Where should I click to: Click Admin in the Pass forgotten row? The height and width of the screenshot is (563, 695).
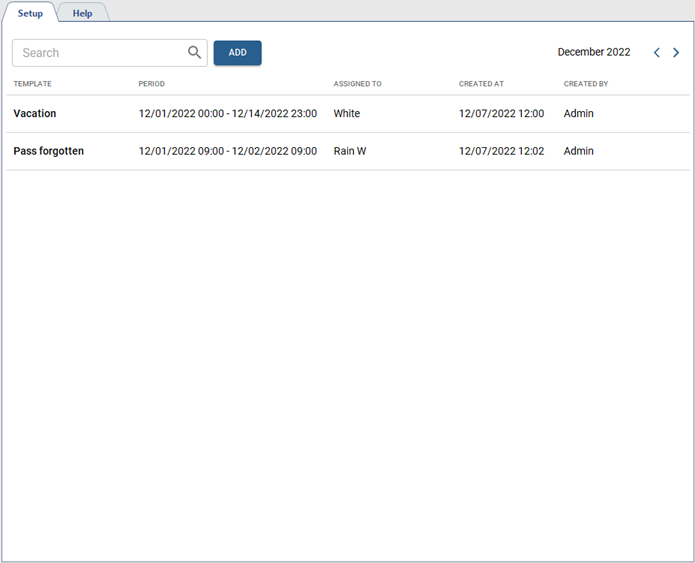tap(579, 151)
